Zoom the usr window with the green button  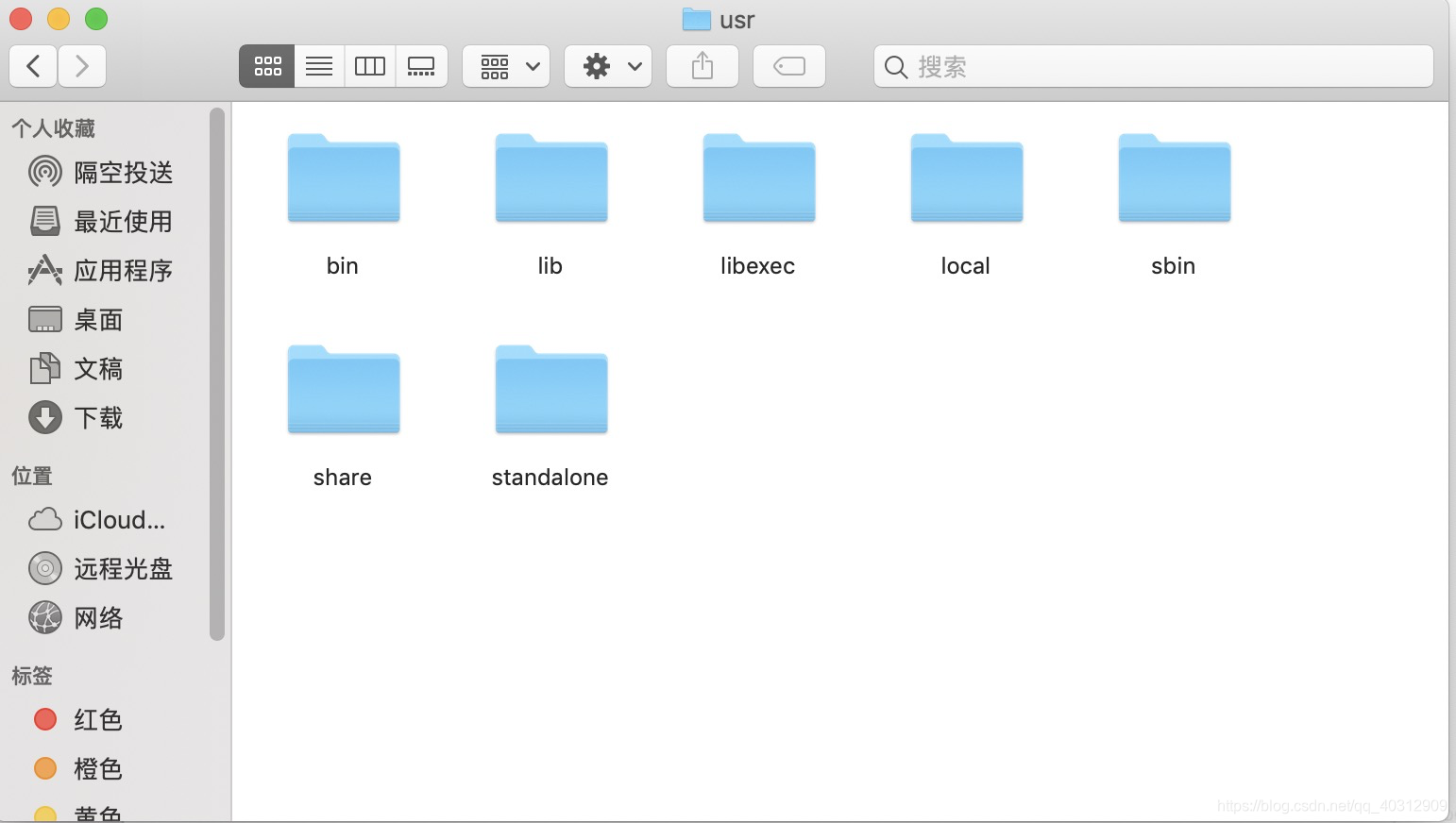click(96, 19)
